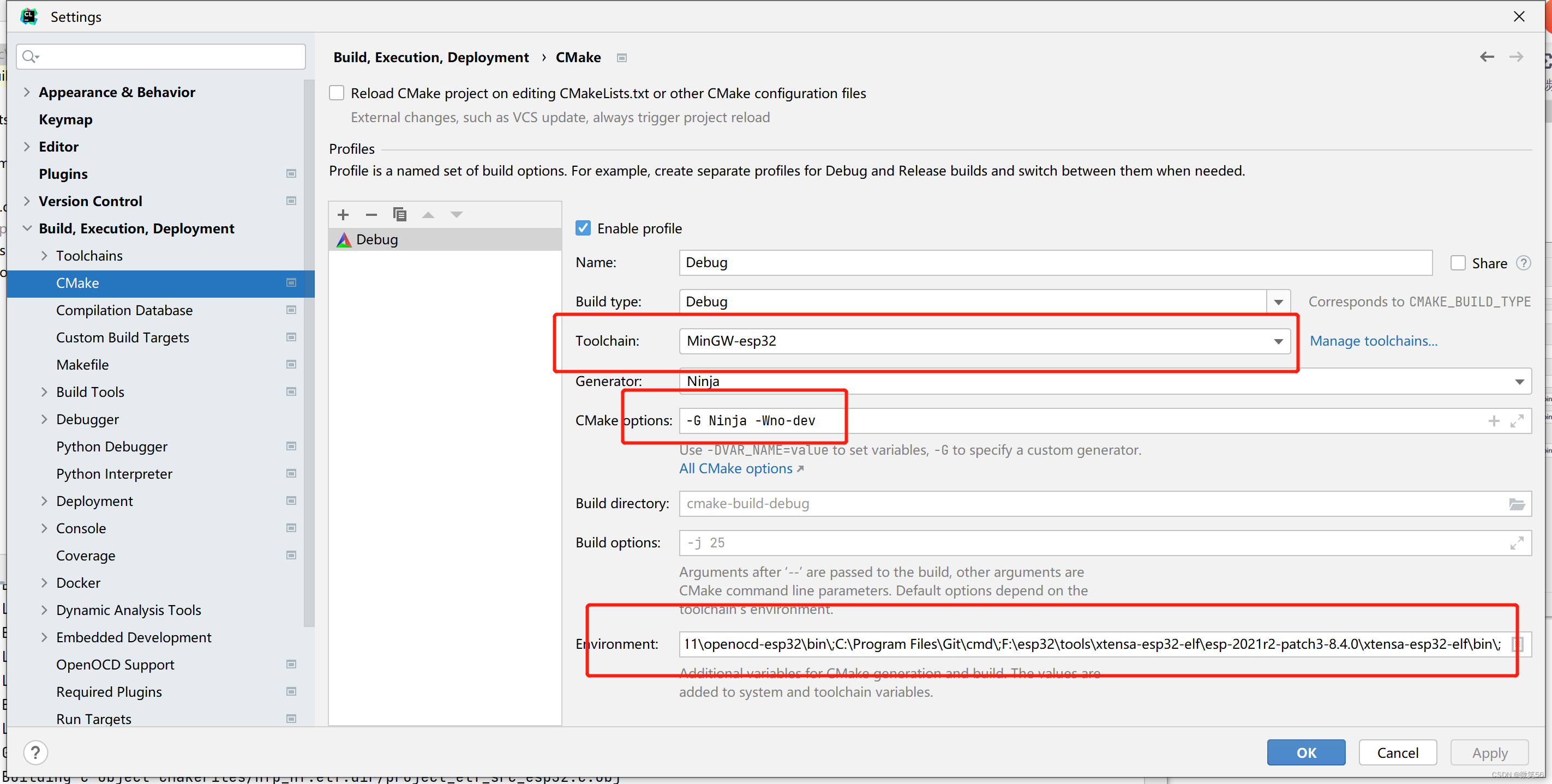Screen dimensions: 1552x784
Task: Click project-level icon next to OpenOCD Support
Action: coord(291,664)
